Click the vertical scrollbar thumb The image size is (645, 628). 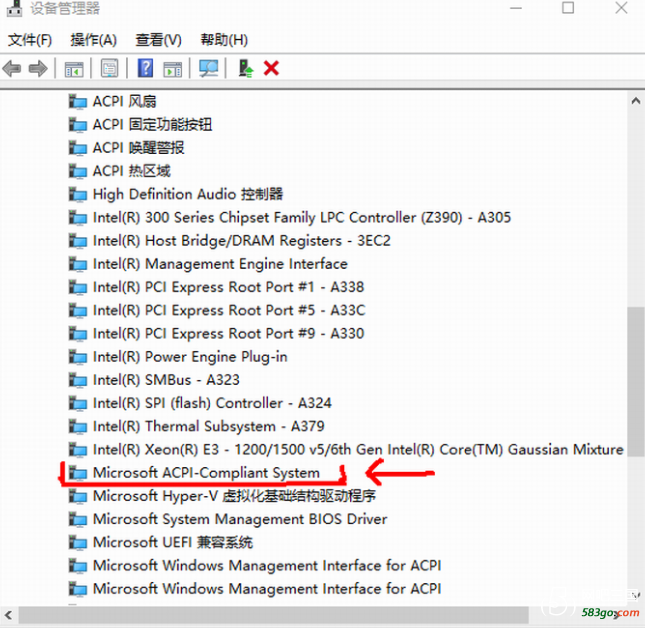[x=636, y=381]
